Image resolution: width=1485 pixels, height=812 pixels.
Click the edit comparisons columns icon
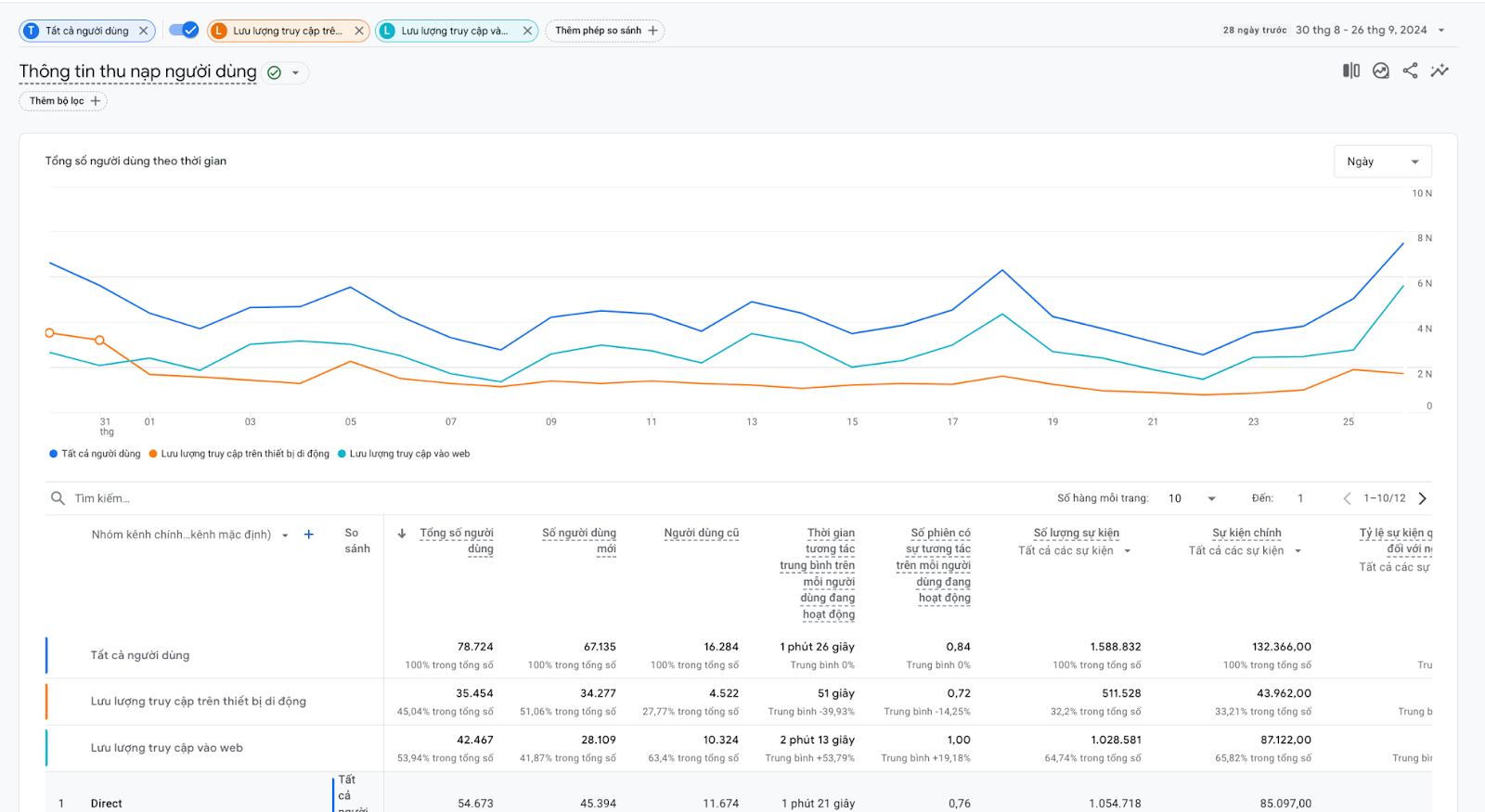pyautogui.click(x=1351, y=71)
